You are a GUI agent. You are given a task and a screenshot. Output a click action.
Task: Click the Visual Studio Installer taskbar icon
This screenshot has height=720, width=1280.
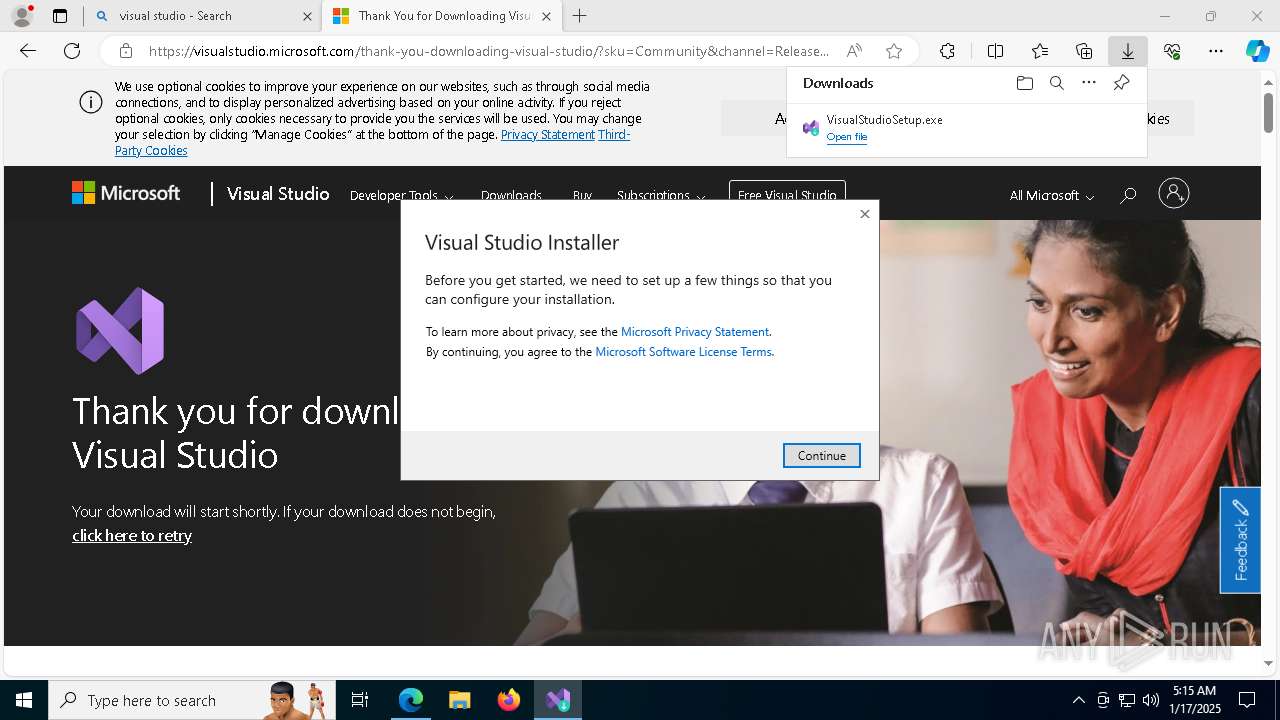pyautogui.click(x=558, y=700)
